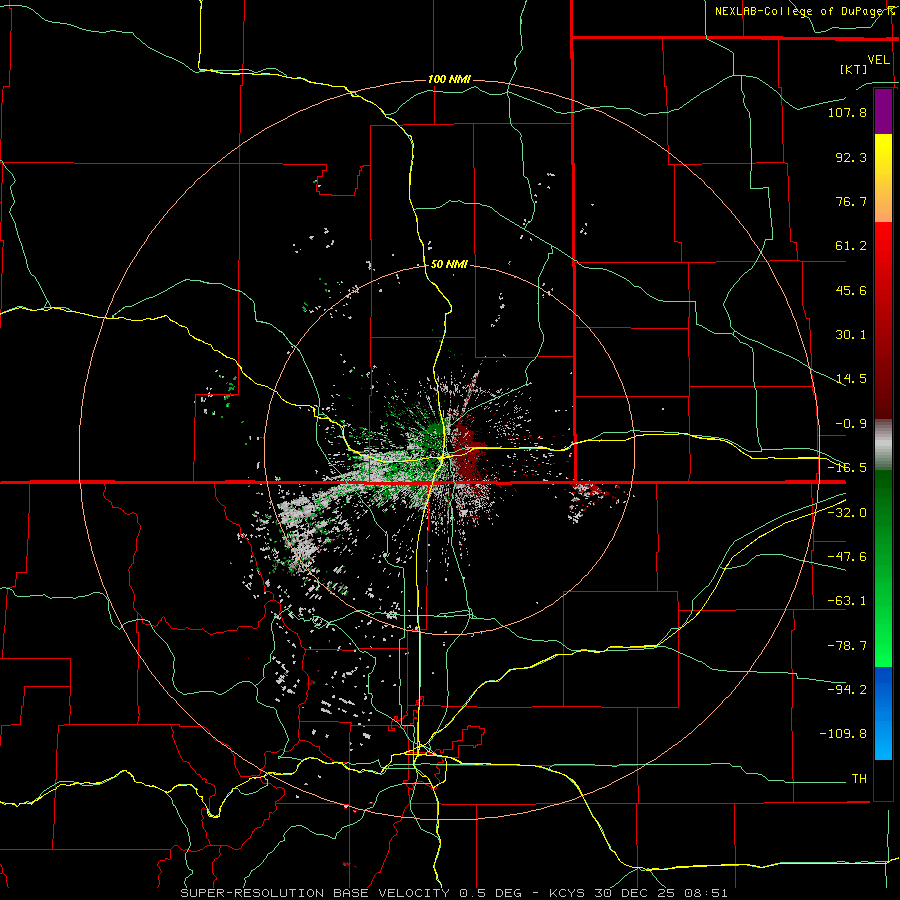
Task: Pick the red segment of the velocity color bar
Action: click(x=883, y=320)
